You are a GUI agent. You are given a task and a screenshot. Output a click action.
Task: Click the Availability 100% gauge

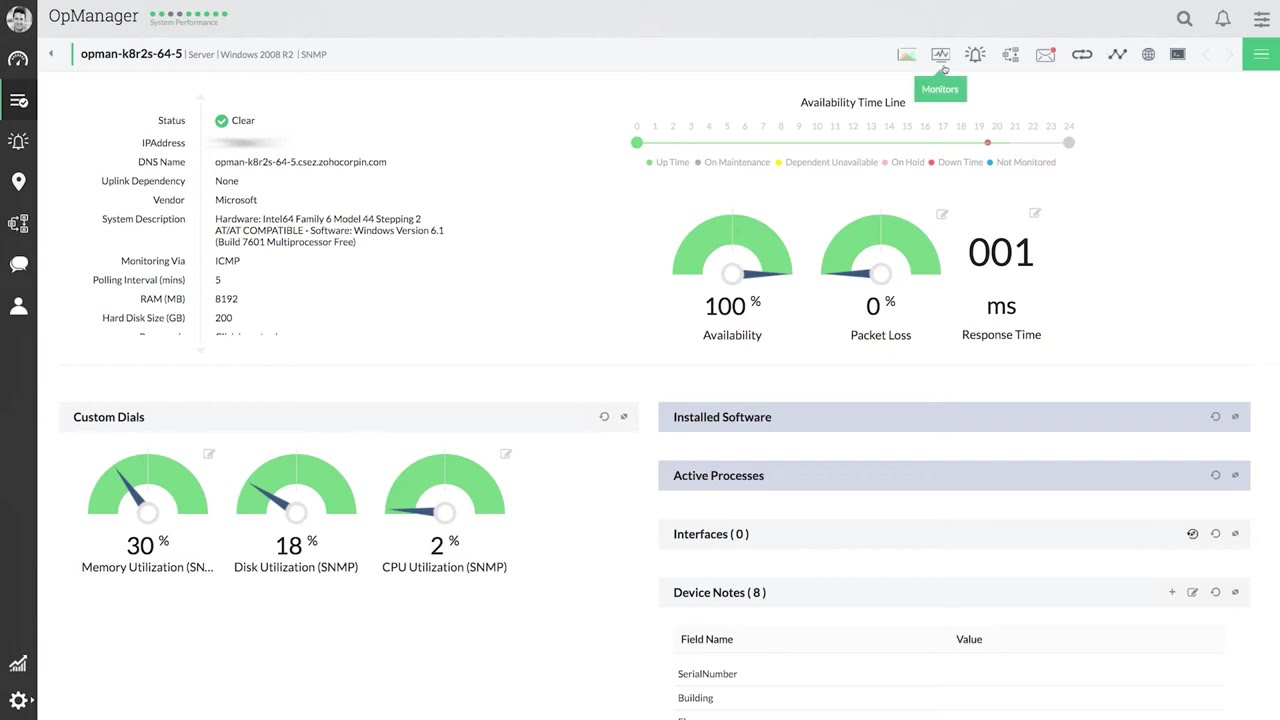tap(732, 250)
